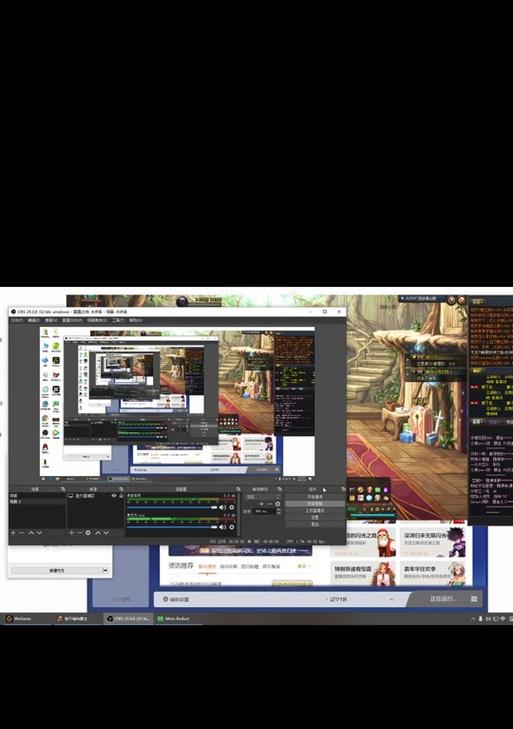This screenshot has height=729, width=513.
Task: Move selected source up with arrow
Action: click(98, 533)
